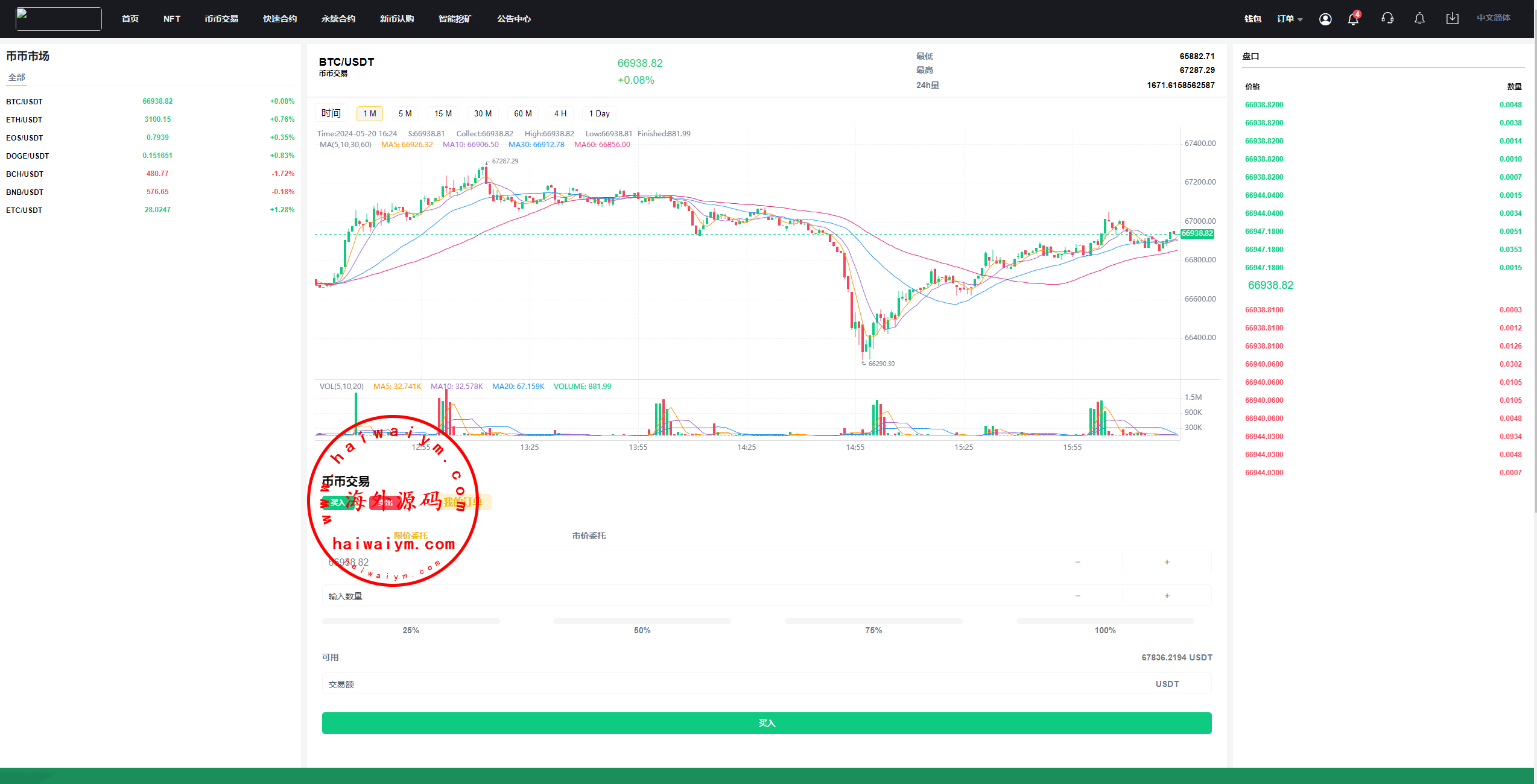Viewport: 1537px width, 784px height.
Task: Open the user profile account icon
Action: [1325, 19]
